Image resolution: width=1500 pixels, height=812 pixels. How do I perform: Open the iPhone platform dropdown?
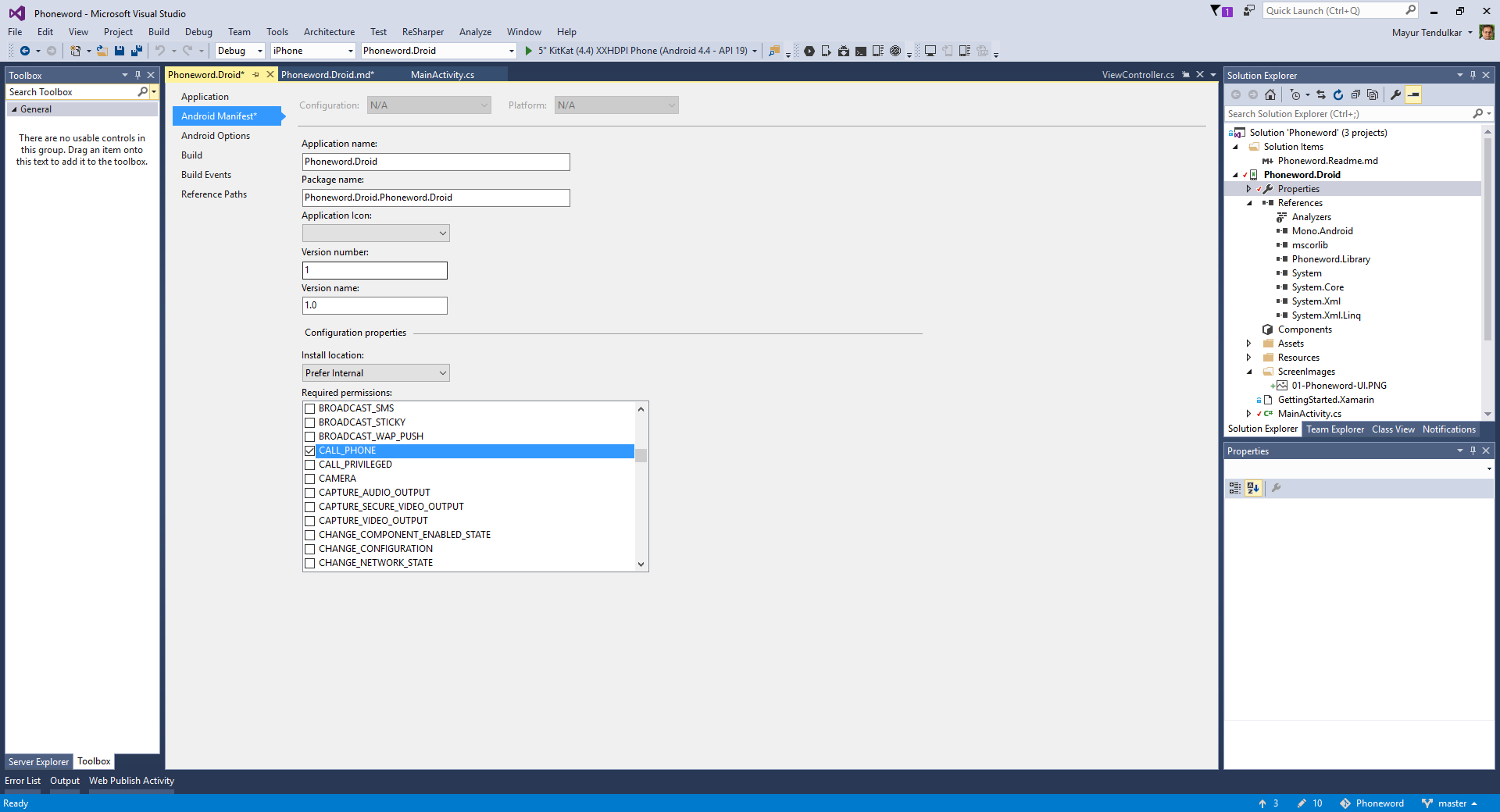[313, 51]
